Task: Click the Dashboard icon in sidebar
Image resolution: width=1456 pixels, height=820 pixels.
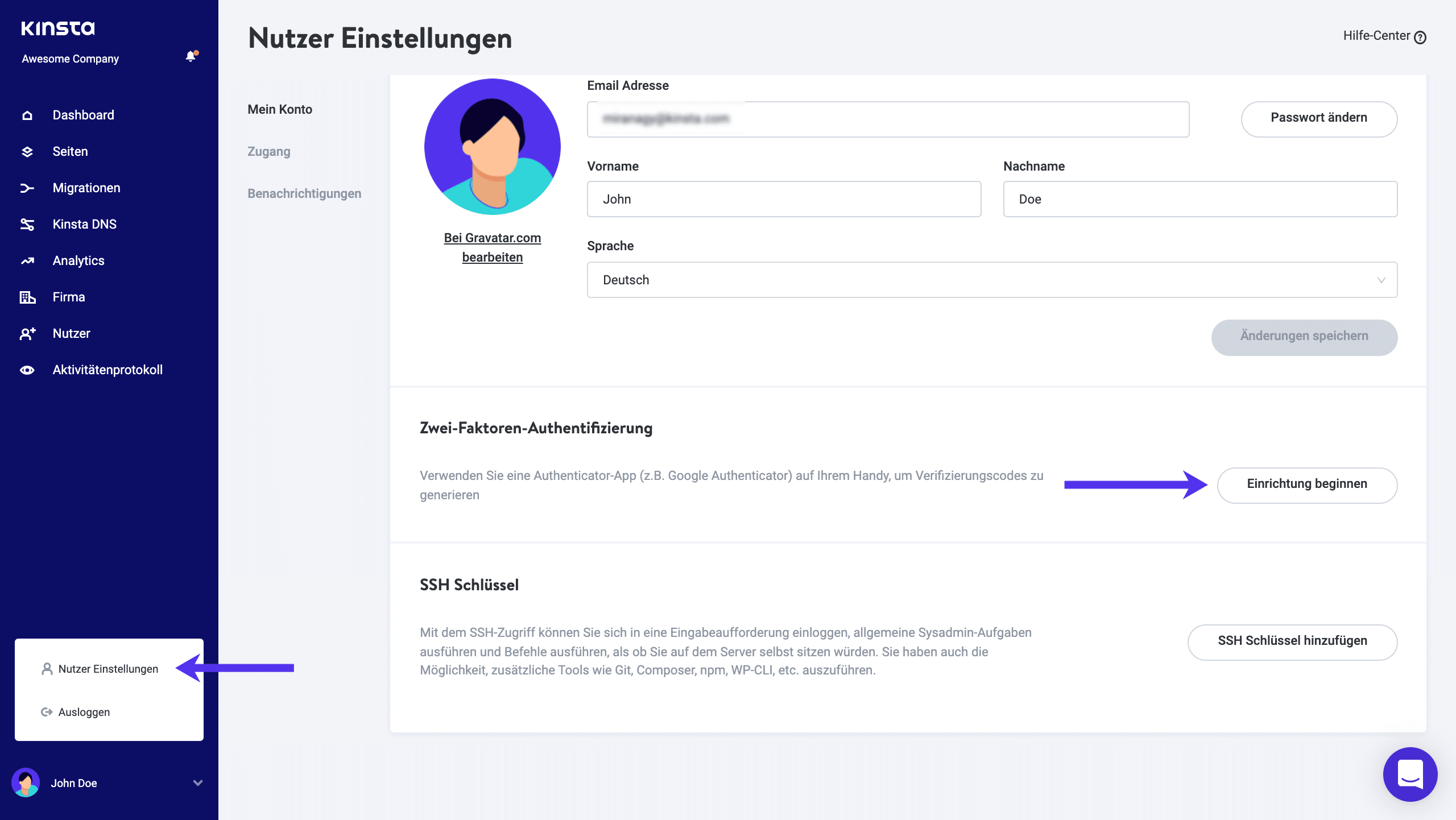Action: (27, 115)
